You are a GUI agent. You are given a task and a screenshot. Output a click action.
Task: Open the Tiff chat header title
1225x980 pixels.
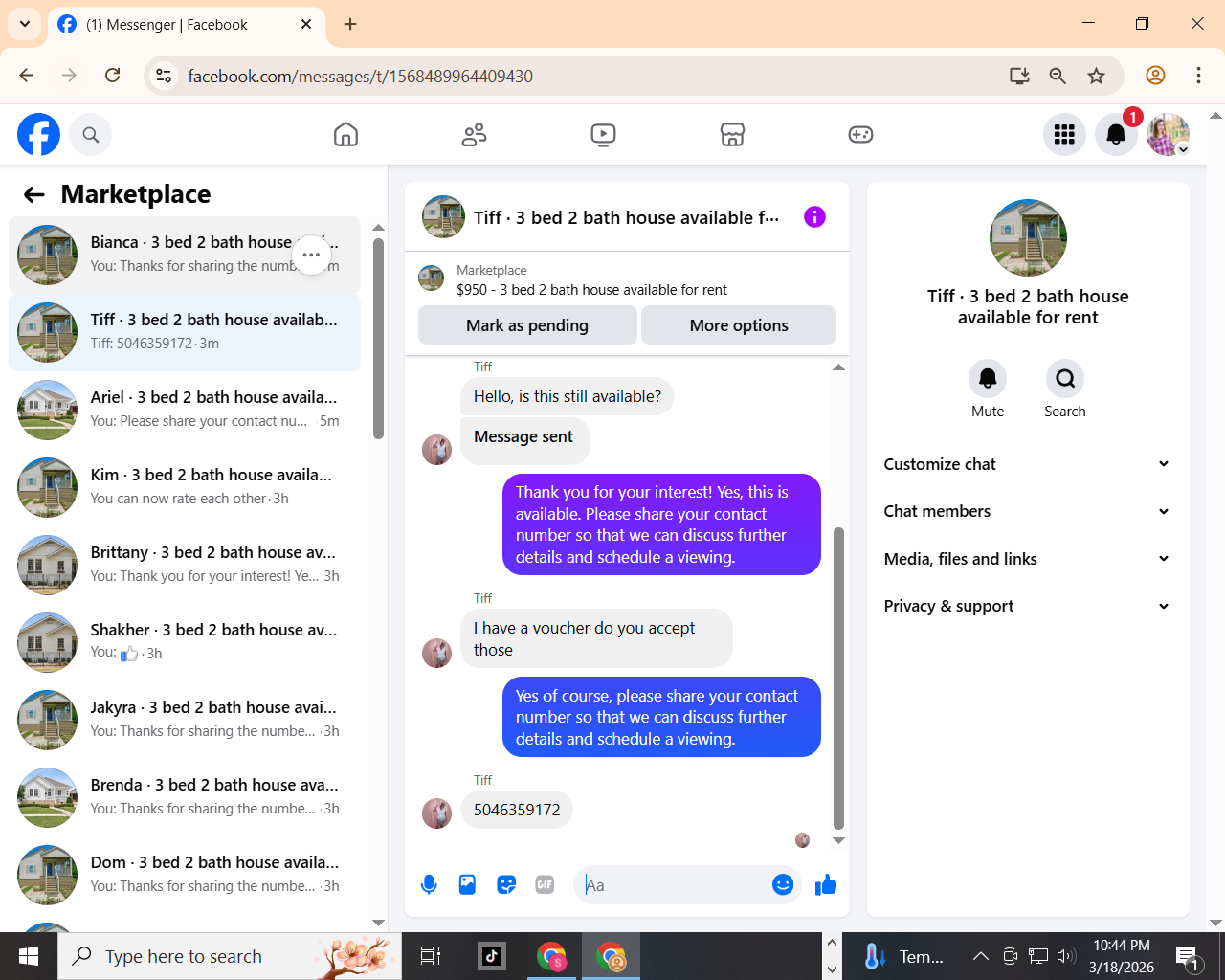626,217
